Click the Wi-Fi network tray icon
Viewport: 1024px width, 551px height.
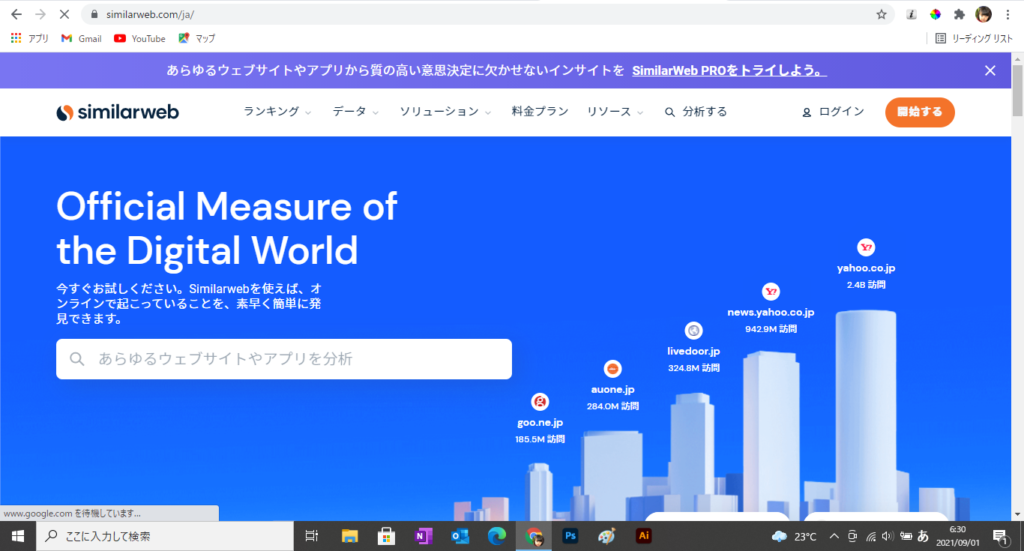point(871,537)
